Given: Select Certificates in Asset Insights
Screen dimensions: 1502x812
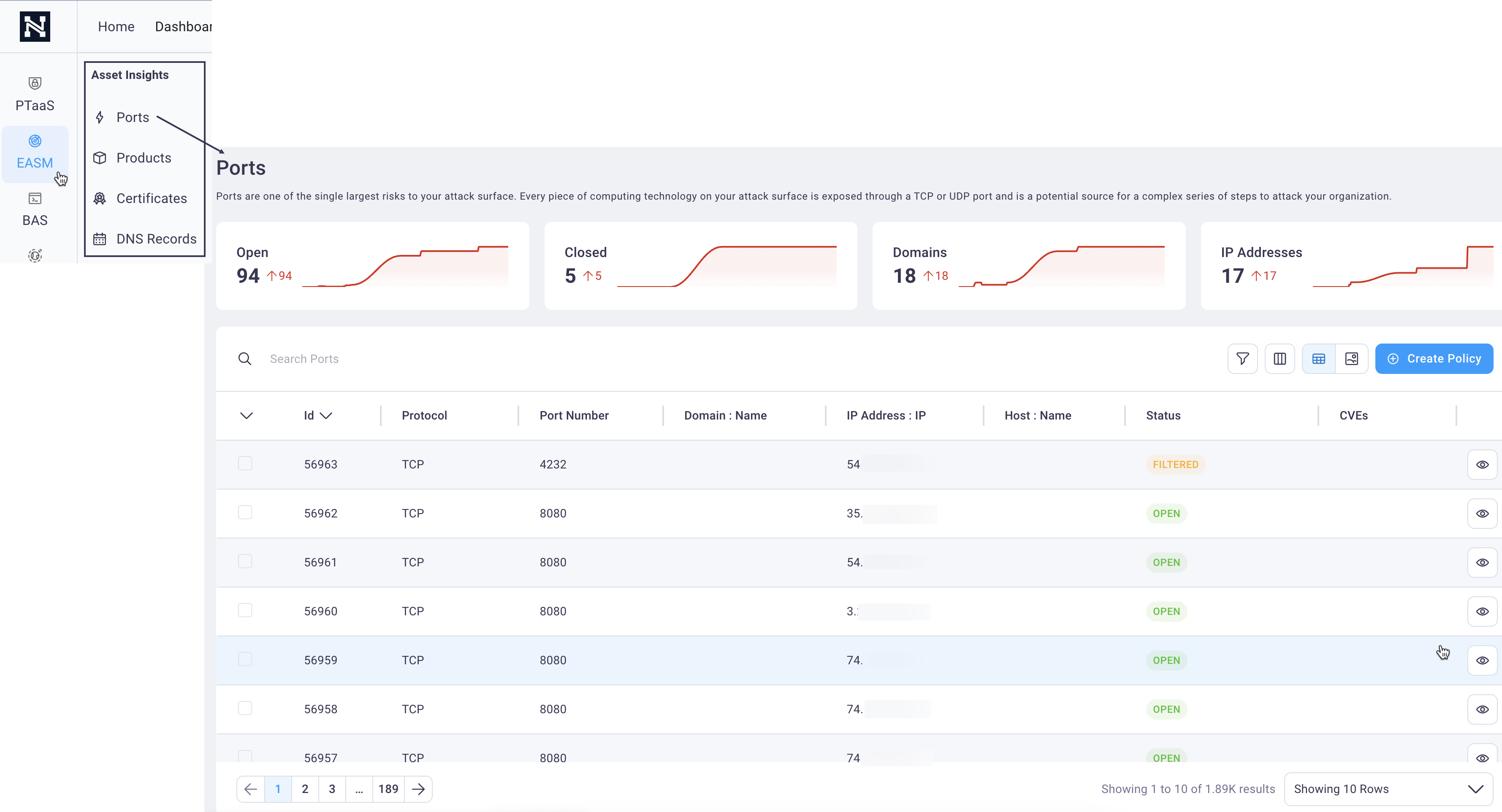Looking at the screenshot, I should pyautogui.click(x=152, y=198).
